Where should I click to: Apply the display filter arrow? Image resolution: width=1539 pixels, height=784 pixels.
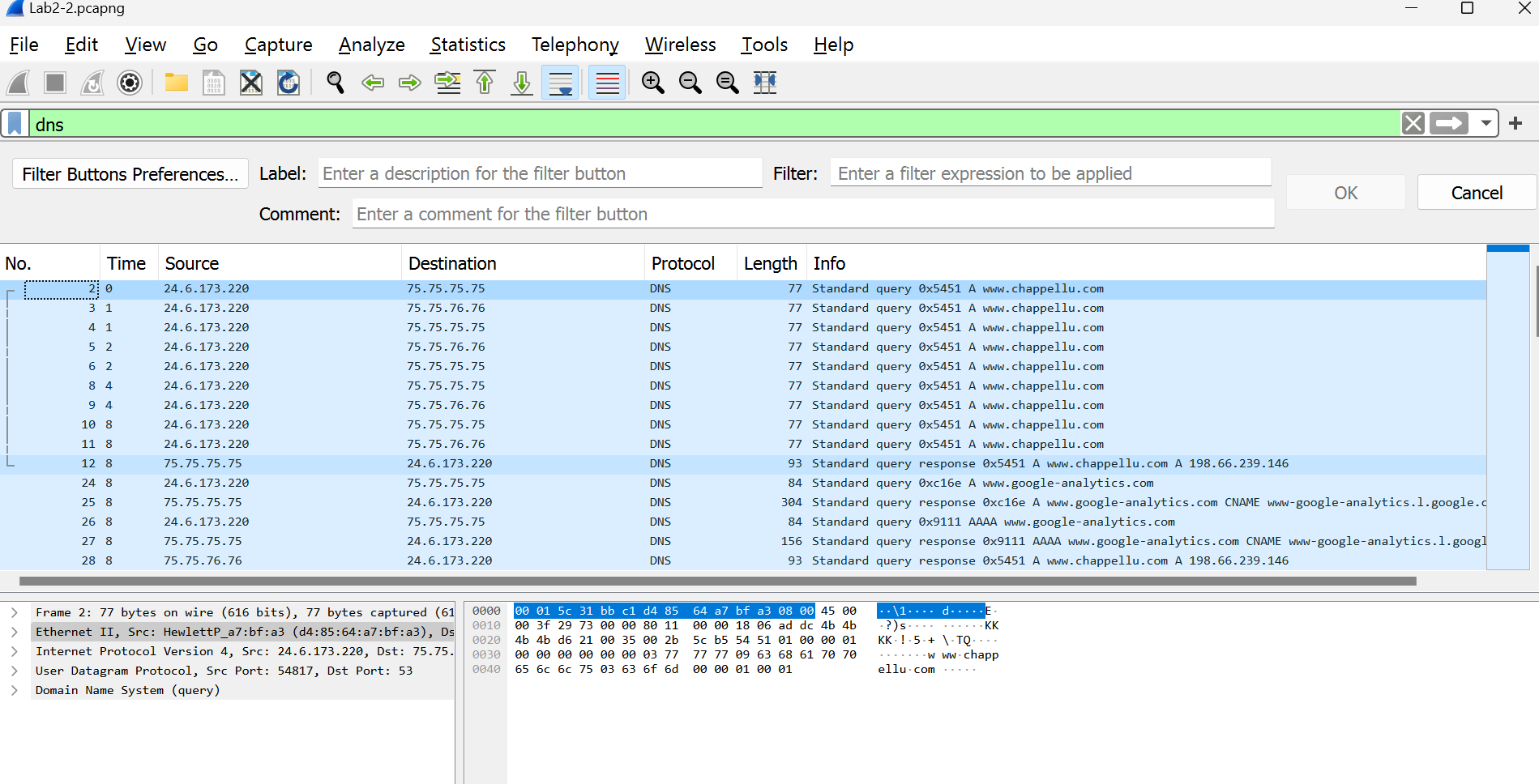(x=1449, y=123)
